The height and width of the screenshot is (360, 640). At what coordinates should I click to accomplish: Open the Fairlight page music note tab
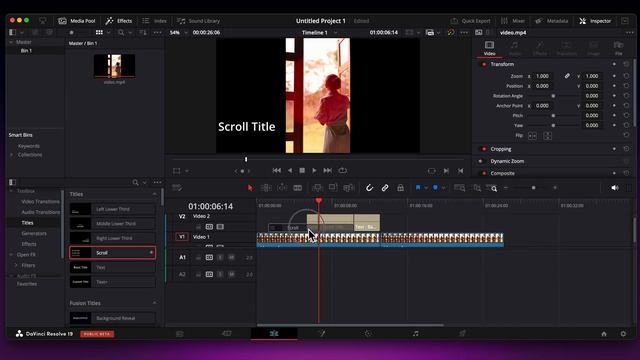[415, 333]
